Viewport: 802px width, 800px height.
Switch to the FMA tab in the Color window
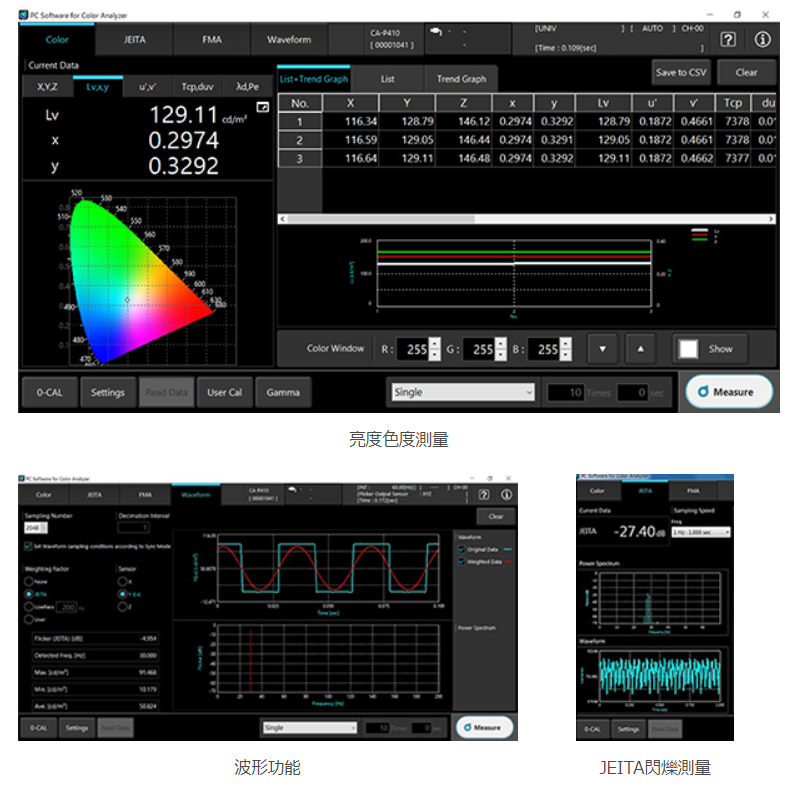pyautogui.click(x=212, y=39)
